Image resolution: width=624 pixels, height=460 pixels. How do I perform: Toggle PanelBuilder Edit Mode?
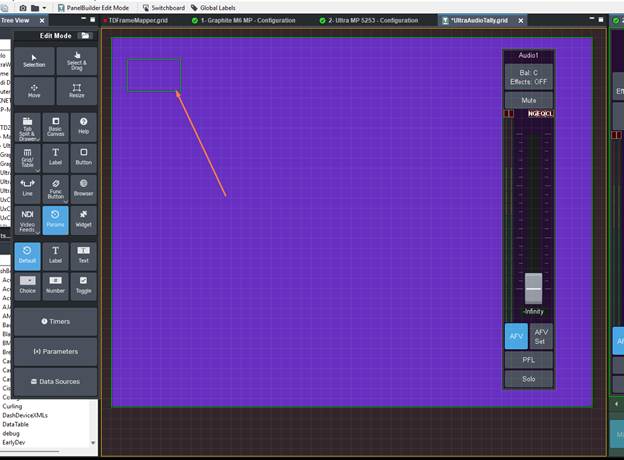pyautogui.click(x=94, y=8)
